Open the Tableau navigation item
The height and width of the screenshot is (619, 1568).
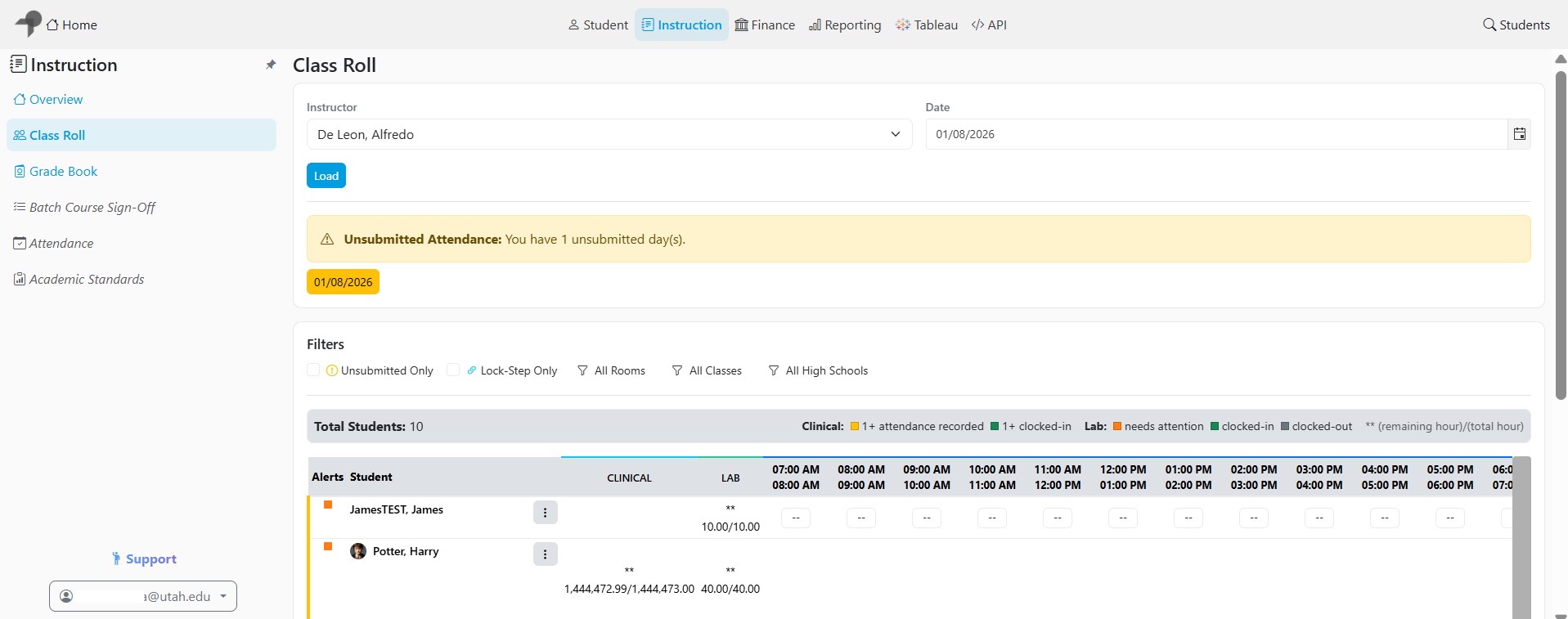(x=927, y=25)
